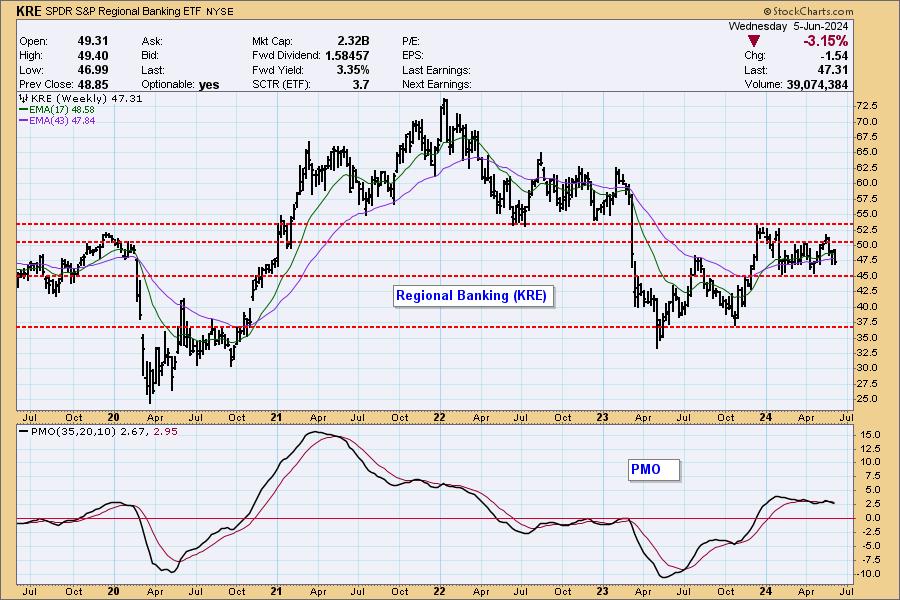The image size is (900, 600).
Task: Click the date 'Wednesday 5-Jun-2024'
Action: click(788, 26)
